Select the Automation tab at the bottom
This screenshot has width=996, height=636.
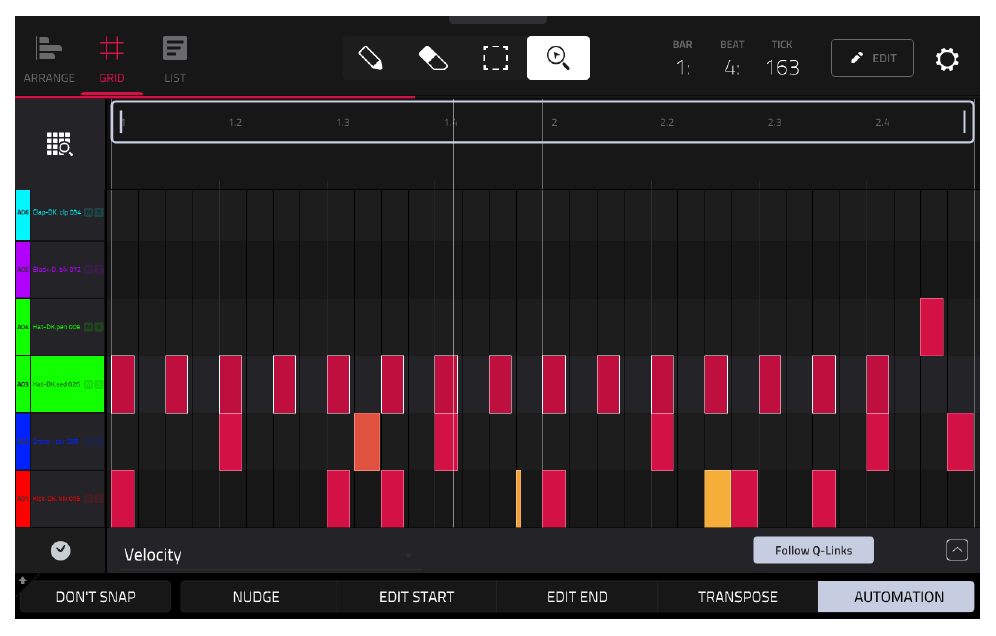[x=898, y=597]
